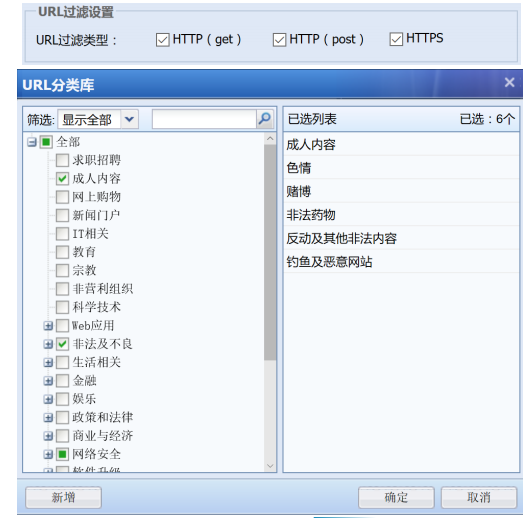
Task: Expand the 政策和法律 node
Action: [x=48, y=418]
